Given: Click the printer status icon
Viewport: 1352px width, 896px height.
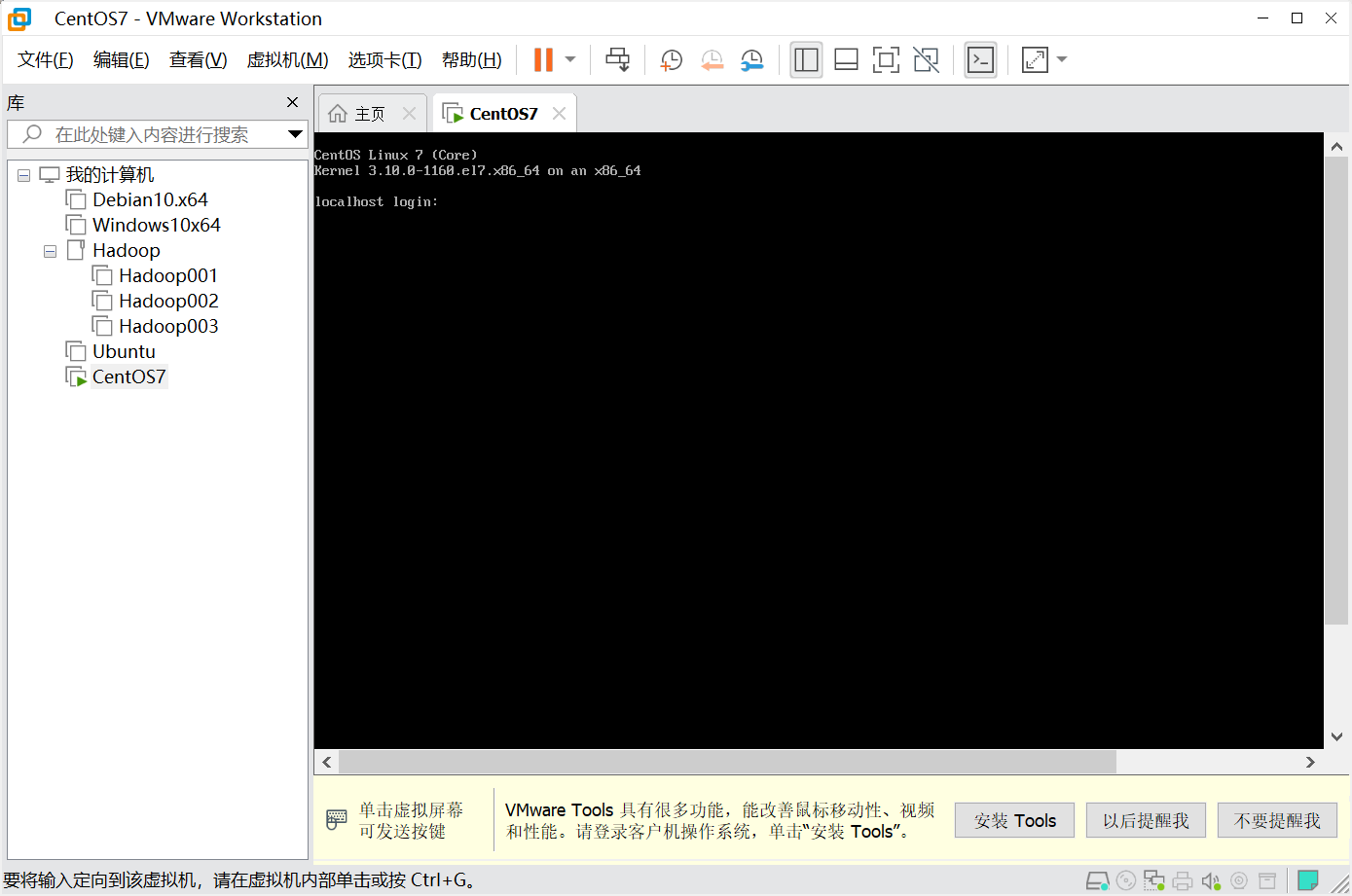Looking at the screenshot, I should click(1183, 881).
